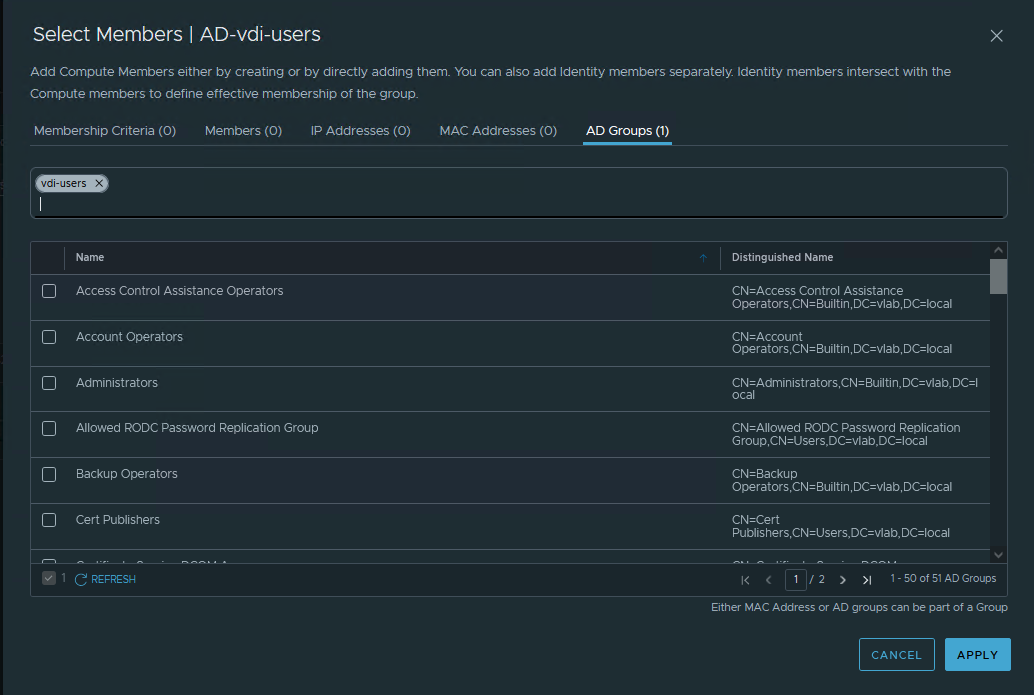The height and width of the screenshot is (695, 1034).
Task: Select the Account Operators checkbox
Action: click(49, 337)
